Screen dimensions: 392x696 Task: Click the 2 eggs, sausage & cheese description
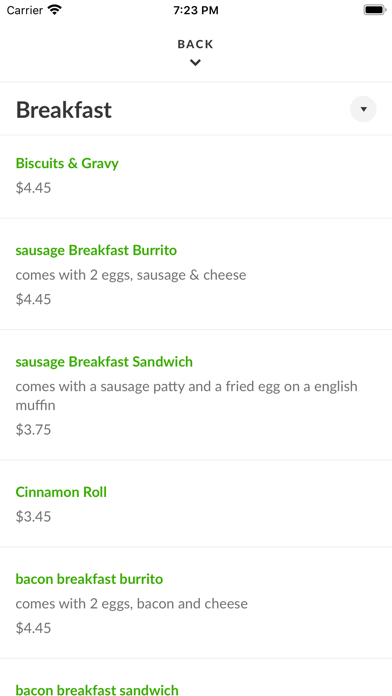pos(131,275)
